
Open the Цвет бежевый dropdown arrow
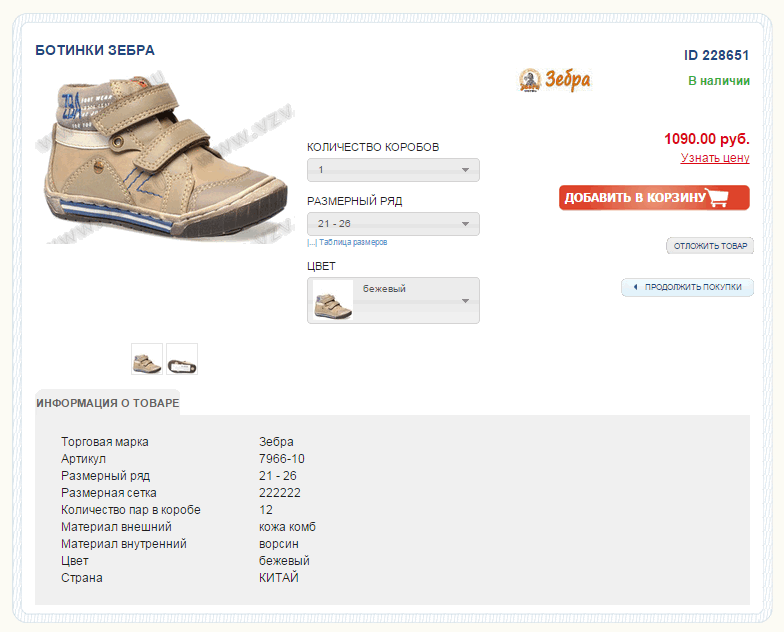(465, 301)
